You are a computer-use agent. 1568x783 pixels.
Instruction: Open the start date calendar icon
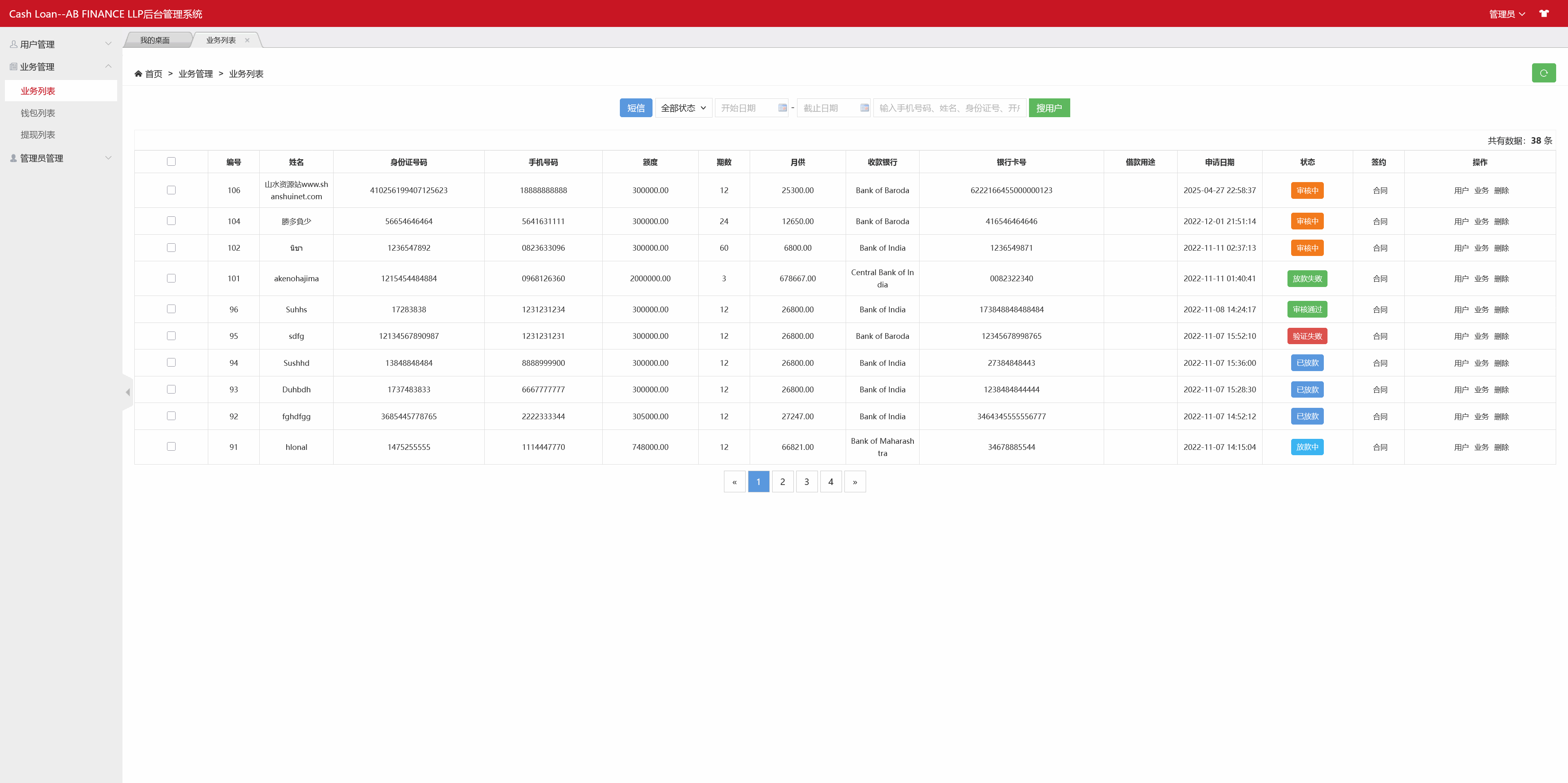click(x=782, y=108)
